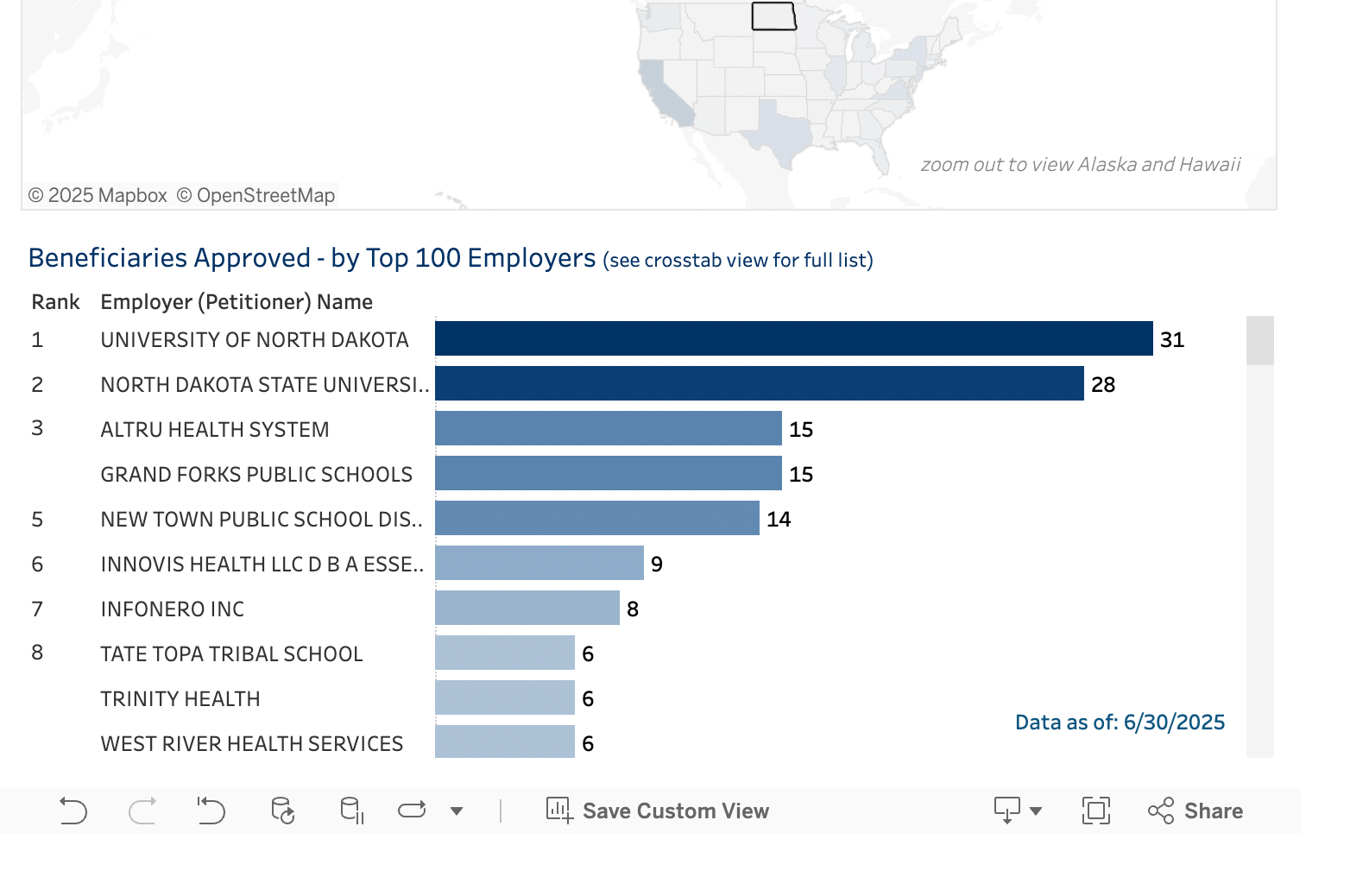Replay the dashboard animation
1350x896 pixels.
click(412, 811)
